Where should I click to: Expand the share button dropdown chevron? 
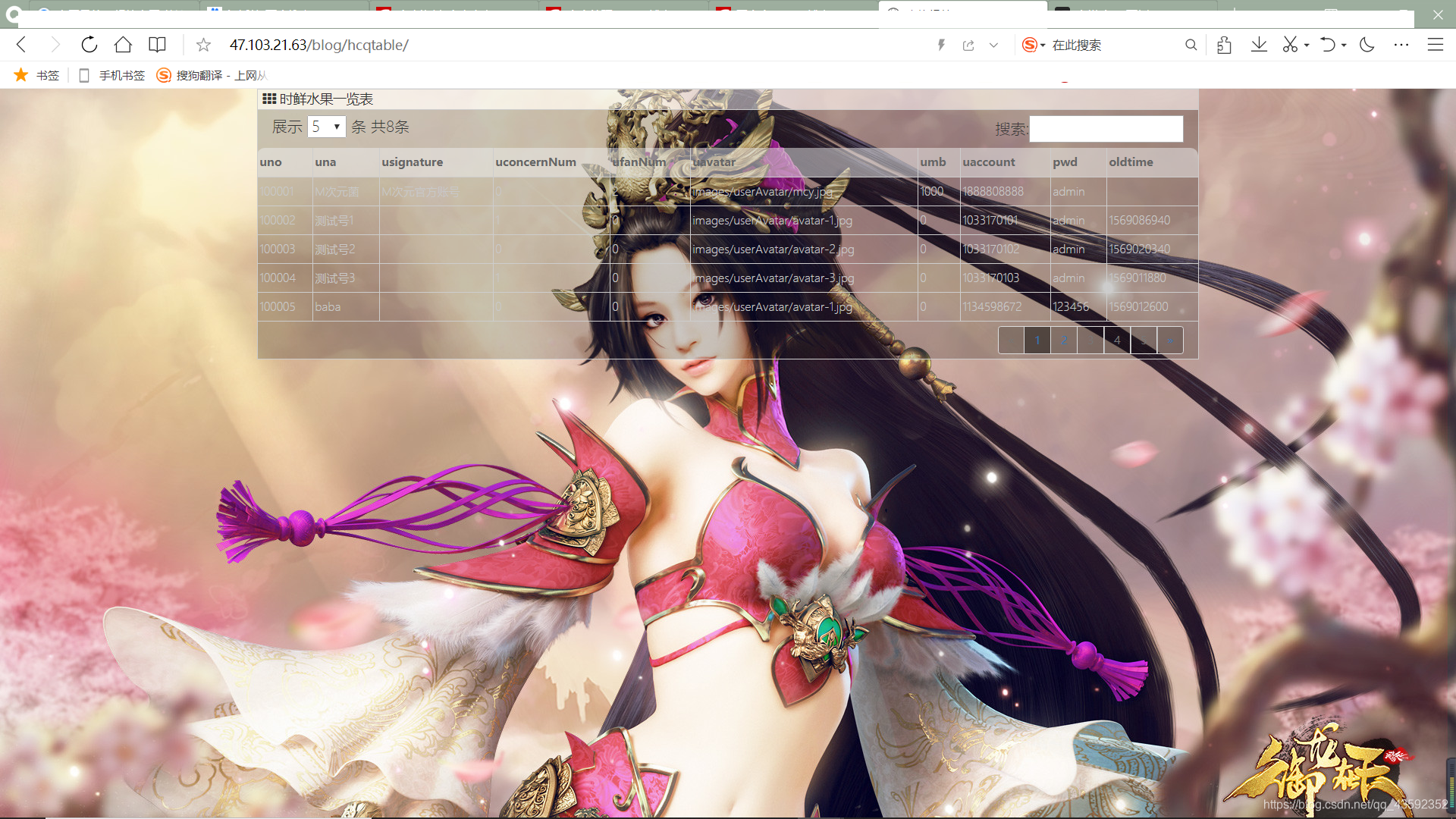(994, 45)
